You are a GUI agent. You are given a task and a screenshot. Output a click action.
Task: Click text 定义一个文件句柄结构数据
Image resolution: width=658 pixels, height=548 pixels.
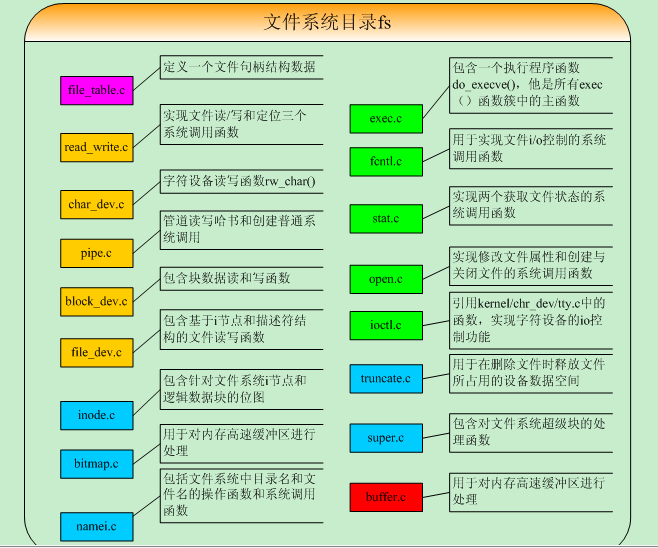pos(239,67)
